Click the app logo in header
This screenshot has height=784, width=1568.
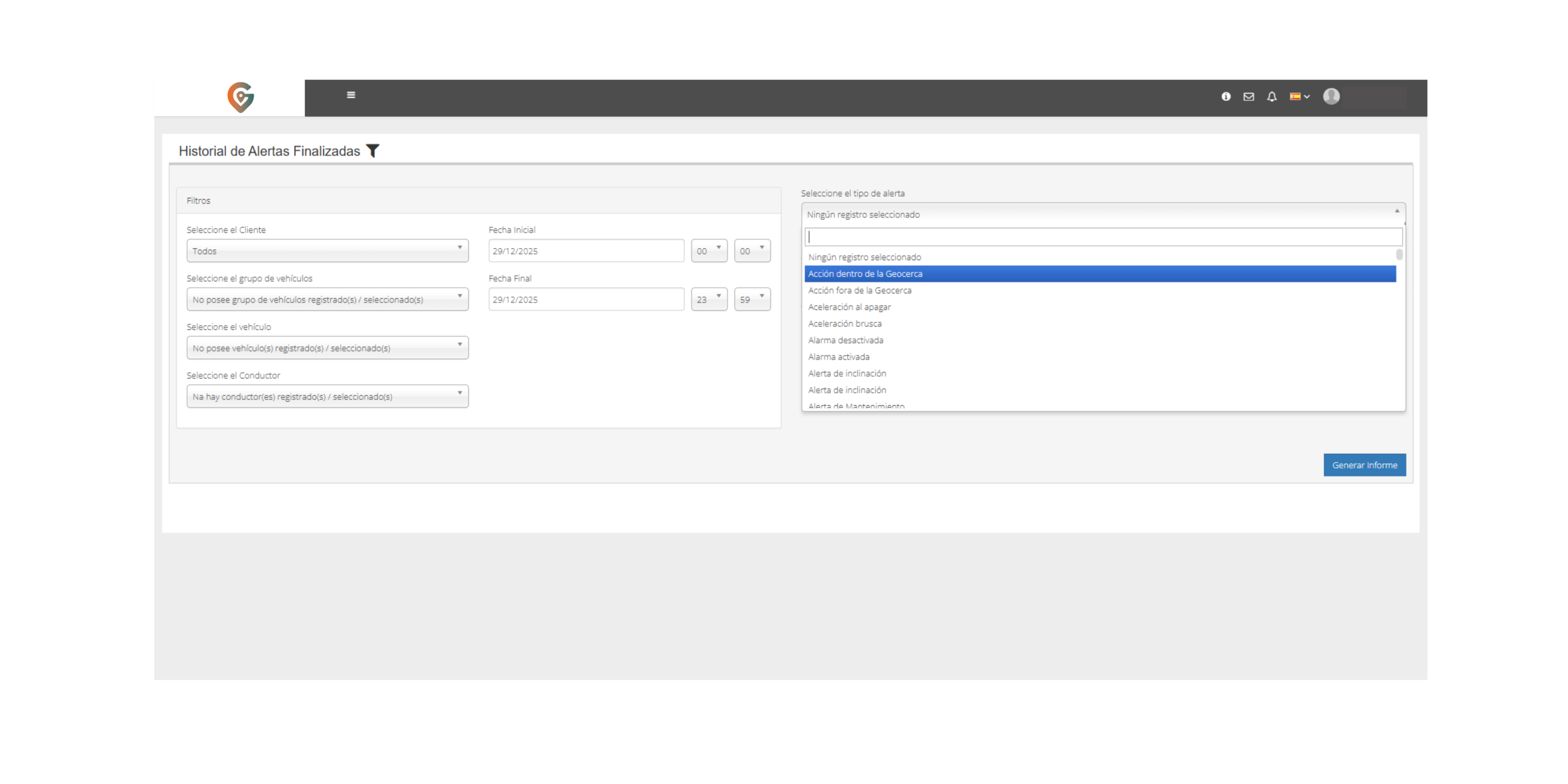coord(240,97)
